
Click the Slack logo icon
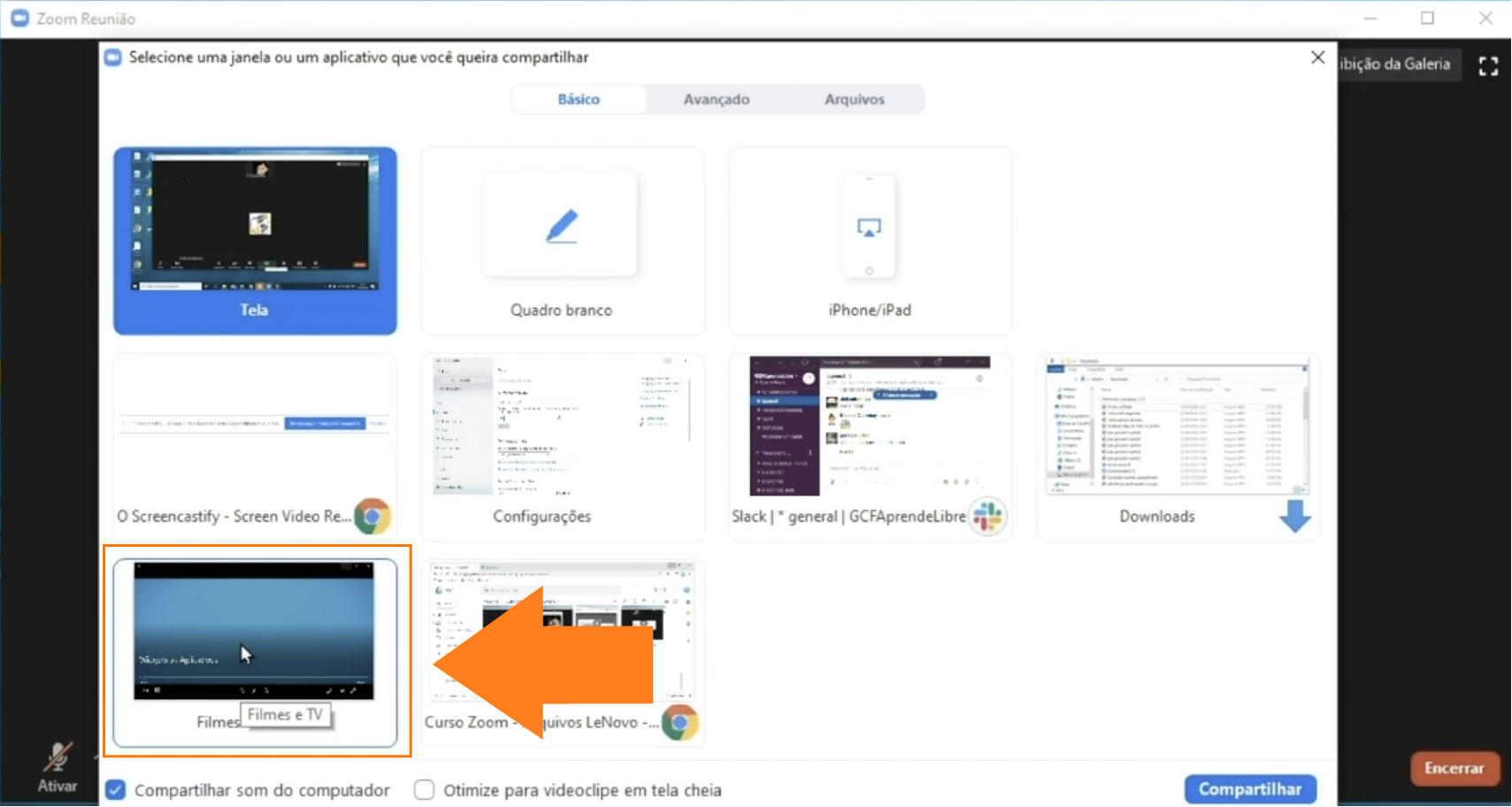pos(987,517)
